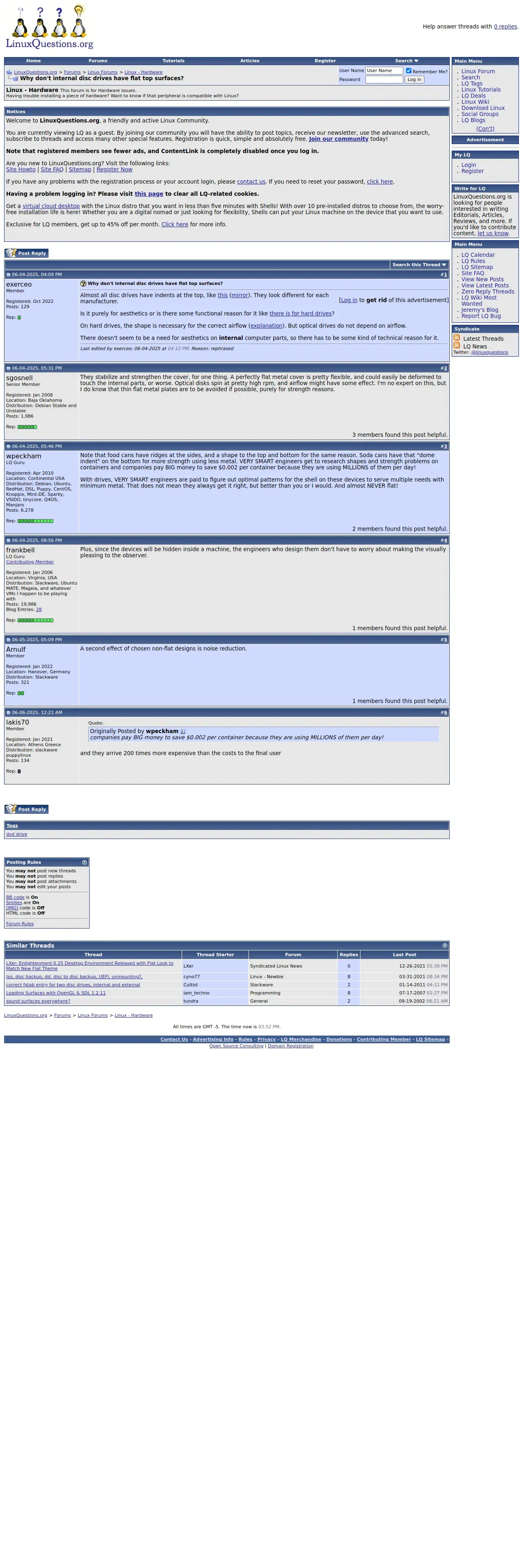Click the Forum Rules link

pyautogui.click(x=20, y=924)
